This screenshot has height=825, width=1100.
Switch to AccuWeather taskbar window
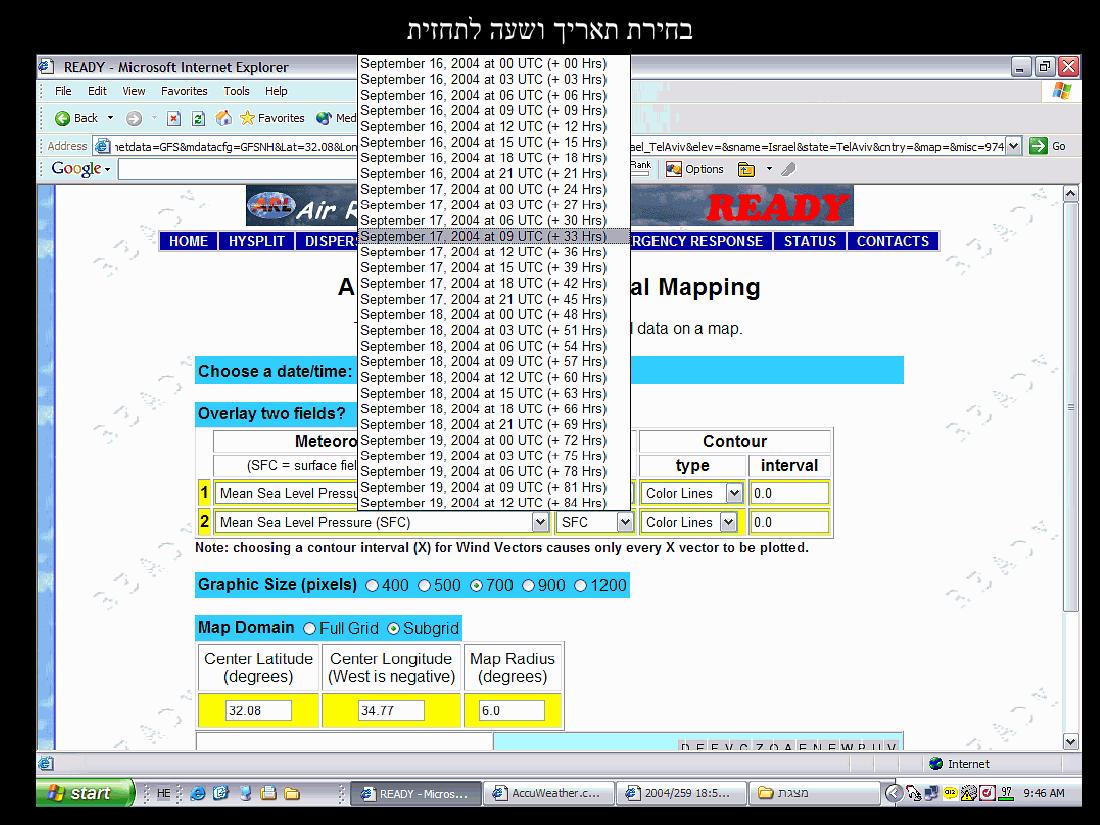coord(549,793)
